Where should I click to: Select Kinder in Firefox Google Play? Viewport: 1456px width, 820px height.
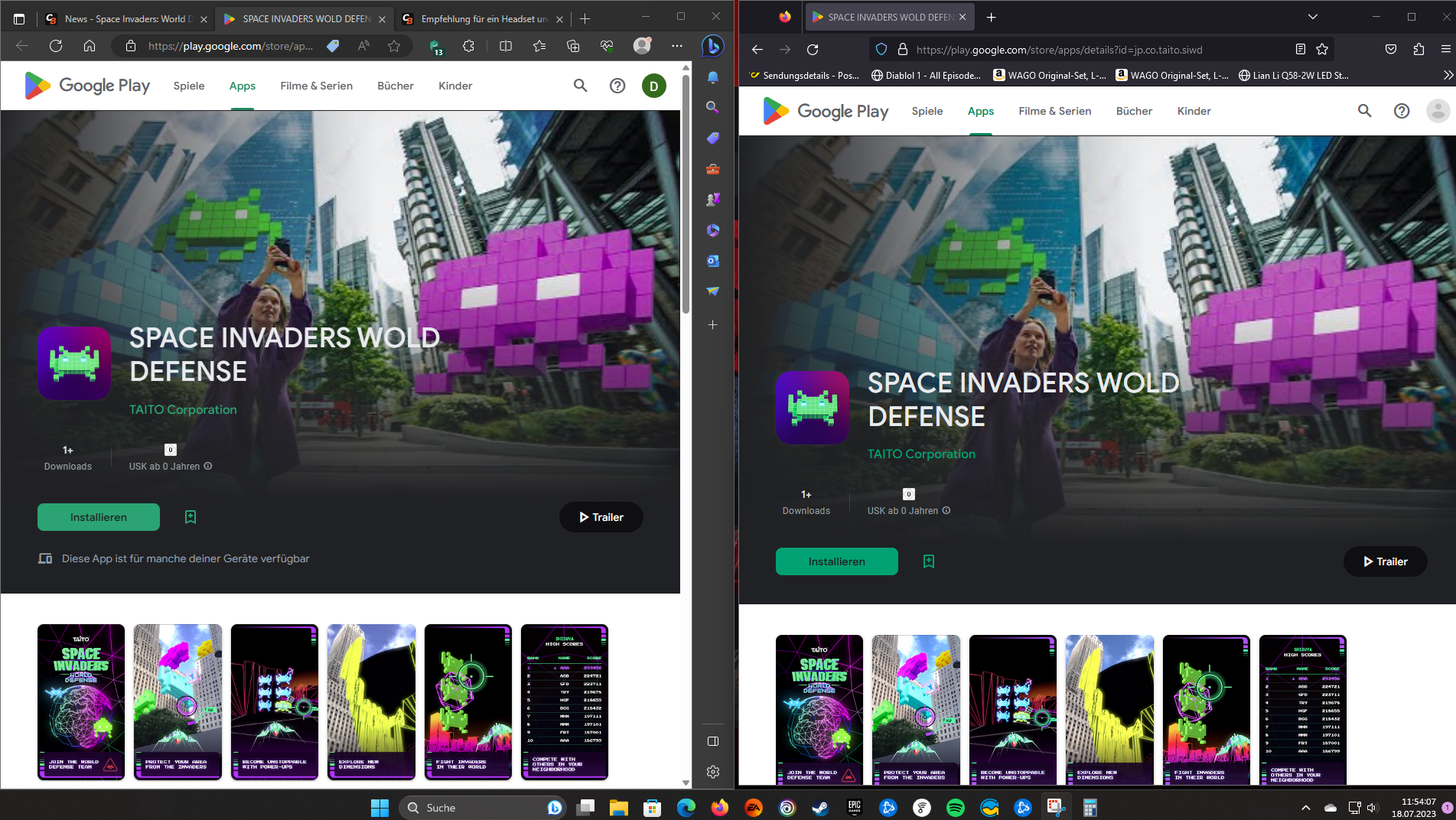1194,111
